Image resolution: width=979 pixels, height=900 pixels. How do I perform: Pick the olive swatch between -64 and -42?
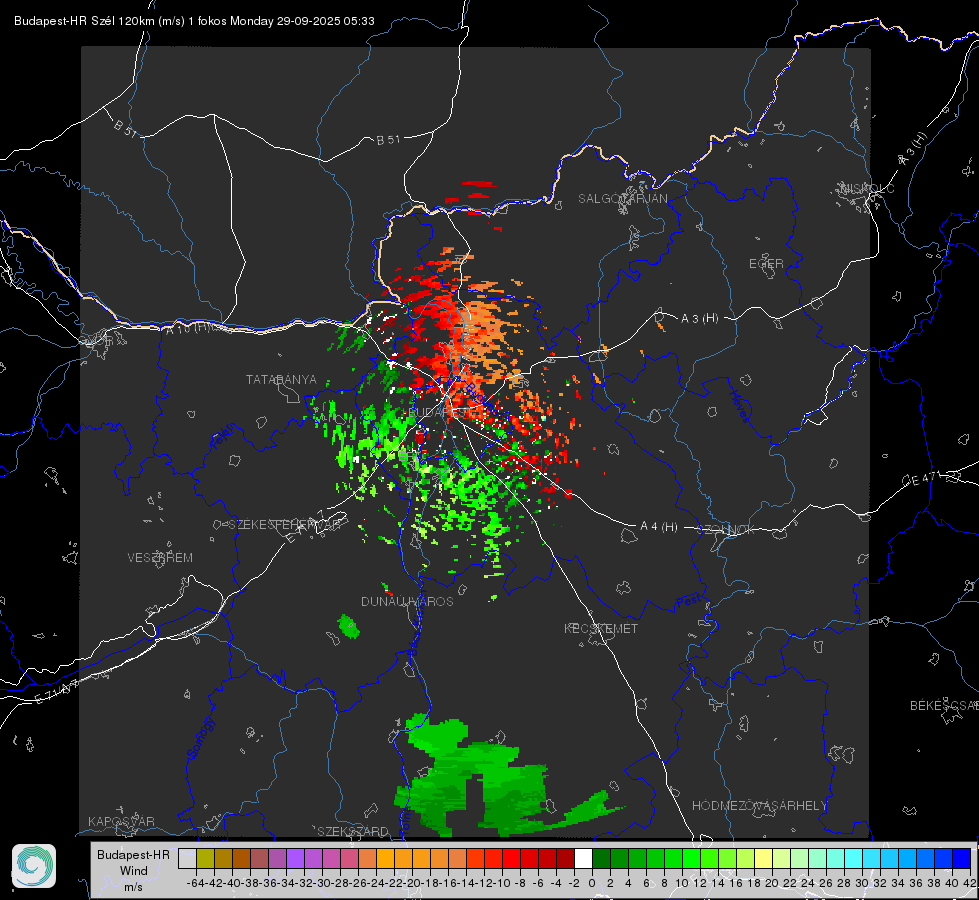205,858
